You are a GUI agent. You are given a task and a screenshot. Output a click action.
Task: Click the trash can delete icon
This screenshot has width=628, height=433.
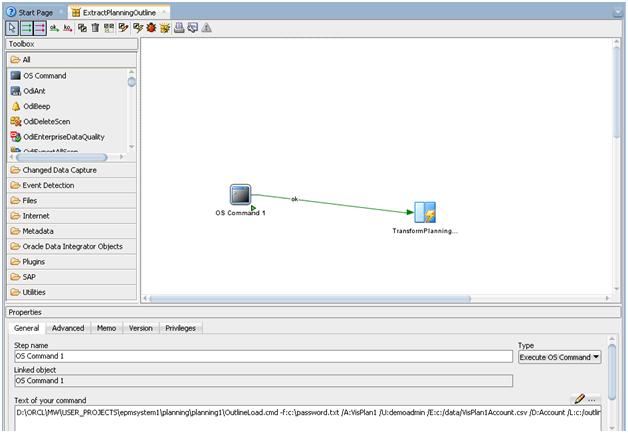95,28
